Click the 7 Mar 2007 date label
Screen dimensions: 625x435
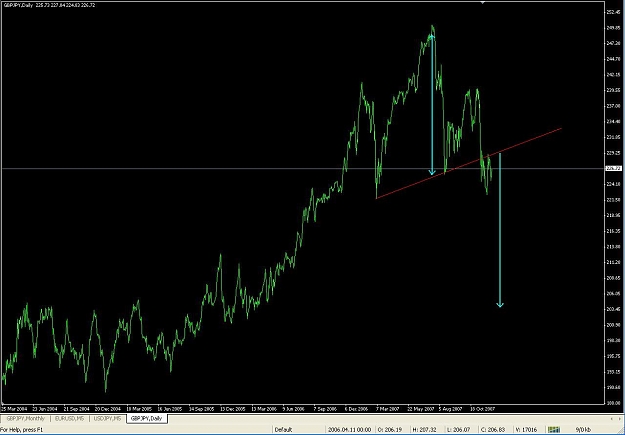tap(388, 409)
